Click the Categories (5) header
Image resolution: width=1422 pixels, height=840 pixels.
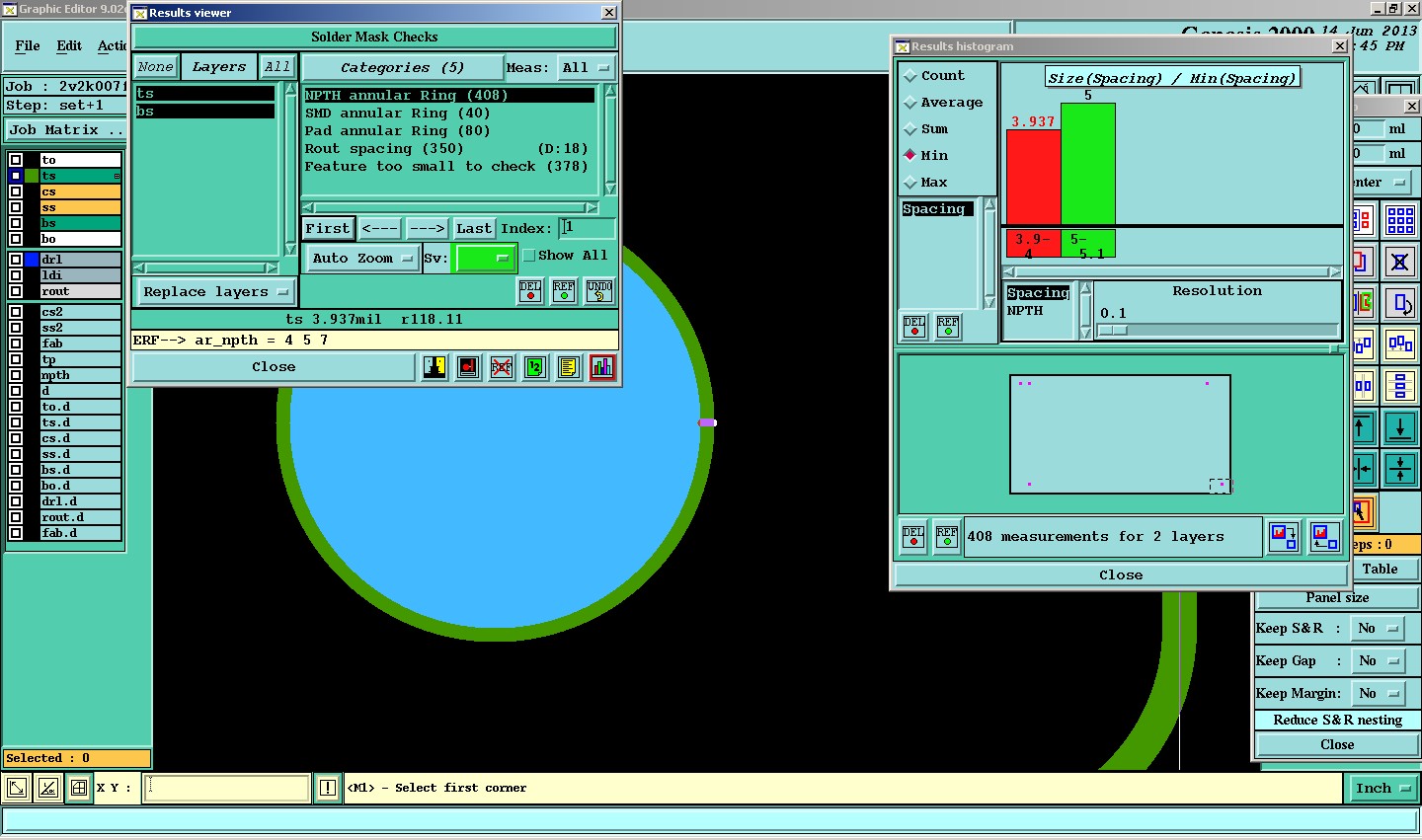[x=402, y=68]
